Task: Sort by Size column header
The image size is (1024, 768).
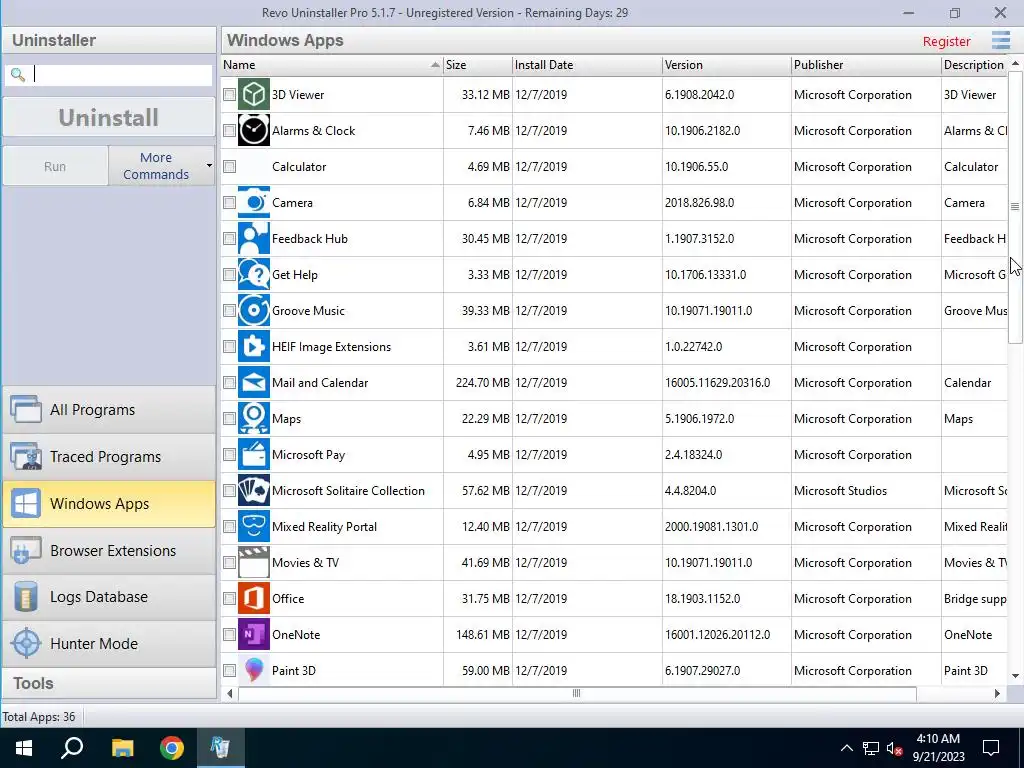Action: 477,65
